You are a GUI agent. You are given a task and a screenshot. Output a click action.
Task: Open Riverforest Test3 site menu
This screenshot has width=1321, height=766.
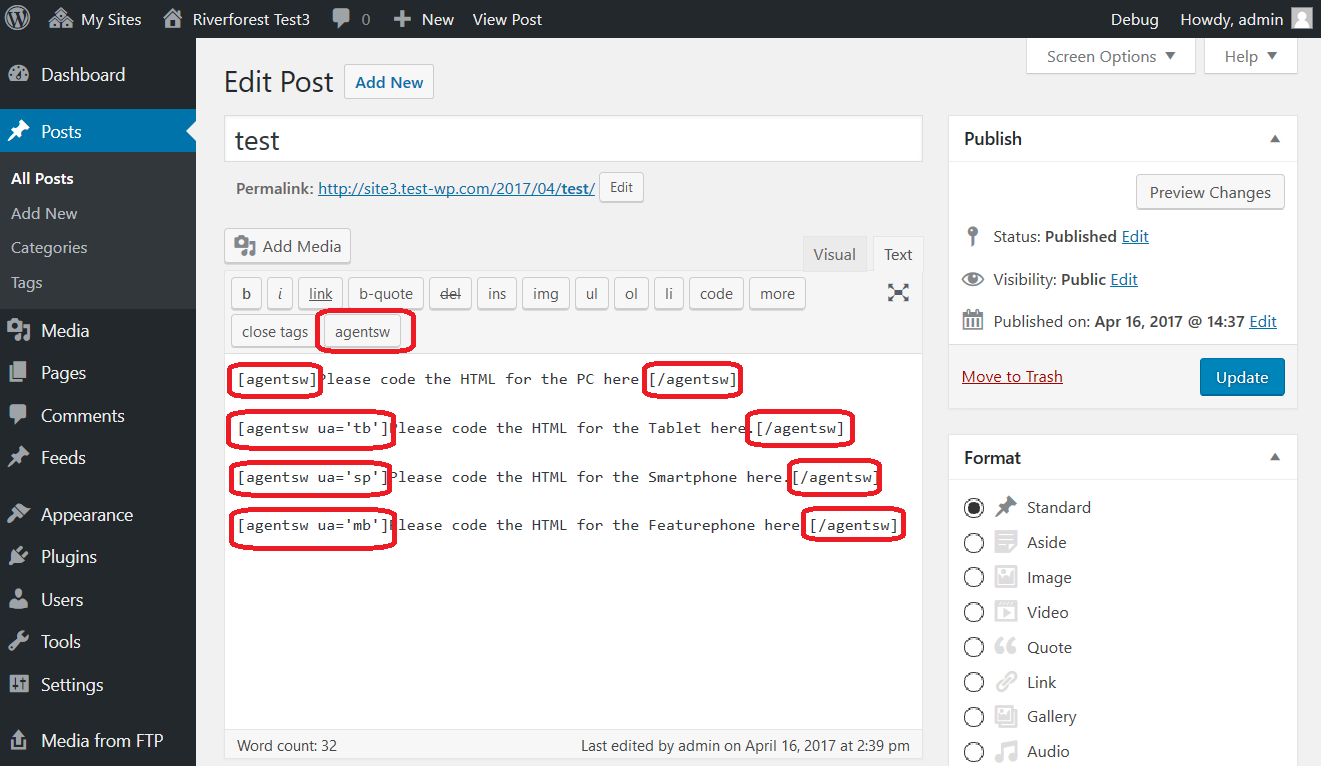click(236, 19)
